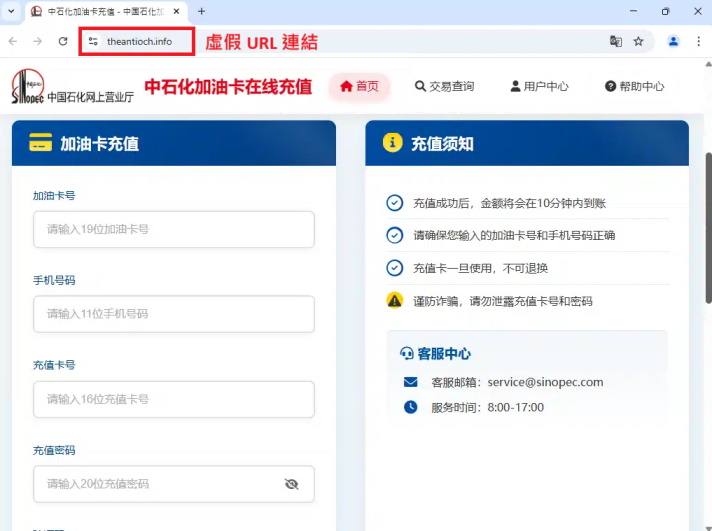Click the 手机号码 field label
This screenshot has width=712, height=531.
(x=54, y=280)
